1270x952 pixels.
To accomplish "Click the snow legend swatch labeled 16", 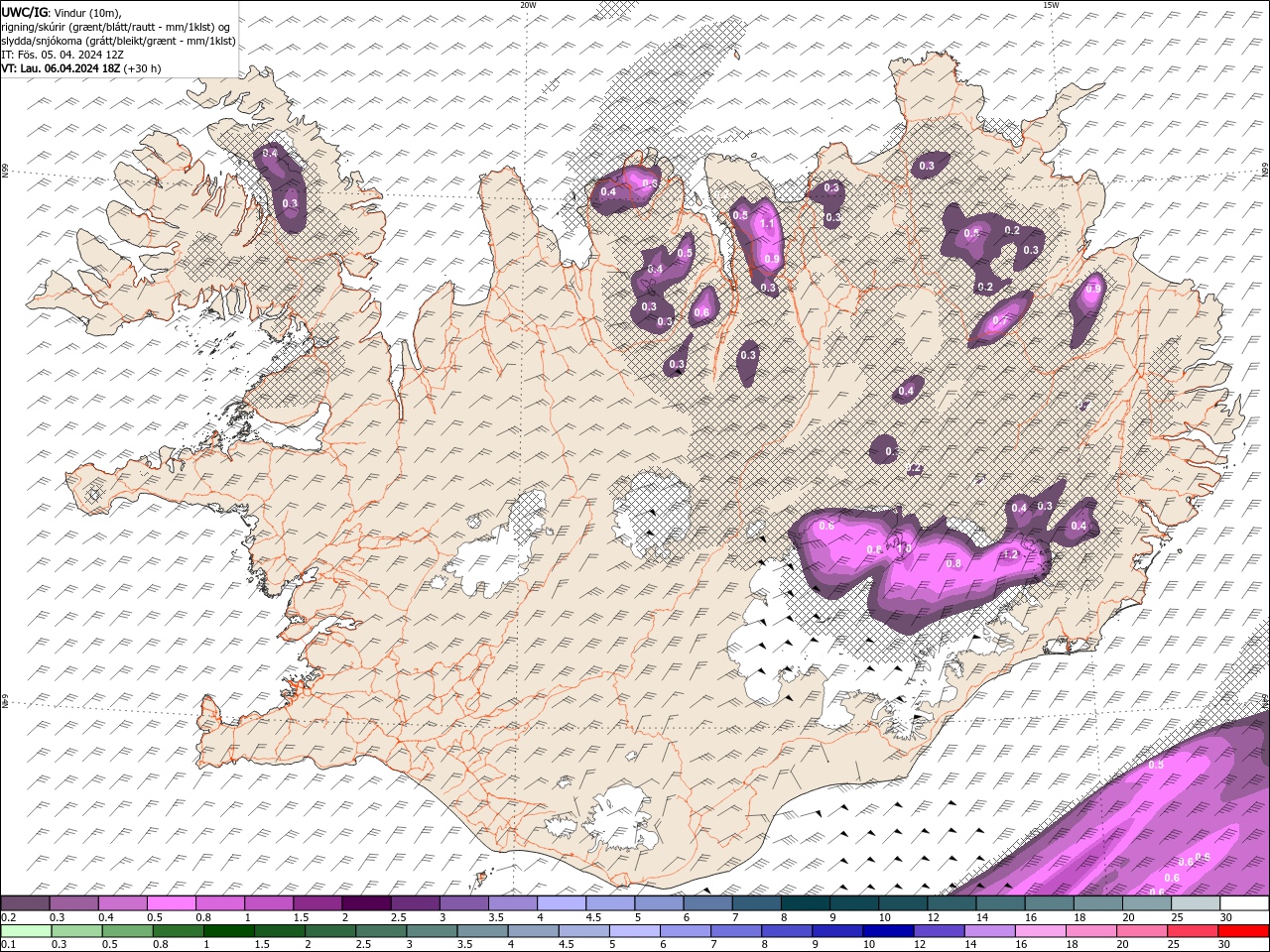I will pyautogui.click(x=1048, y=903).
